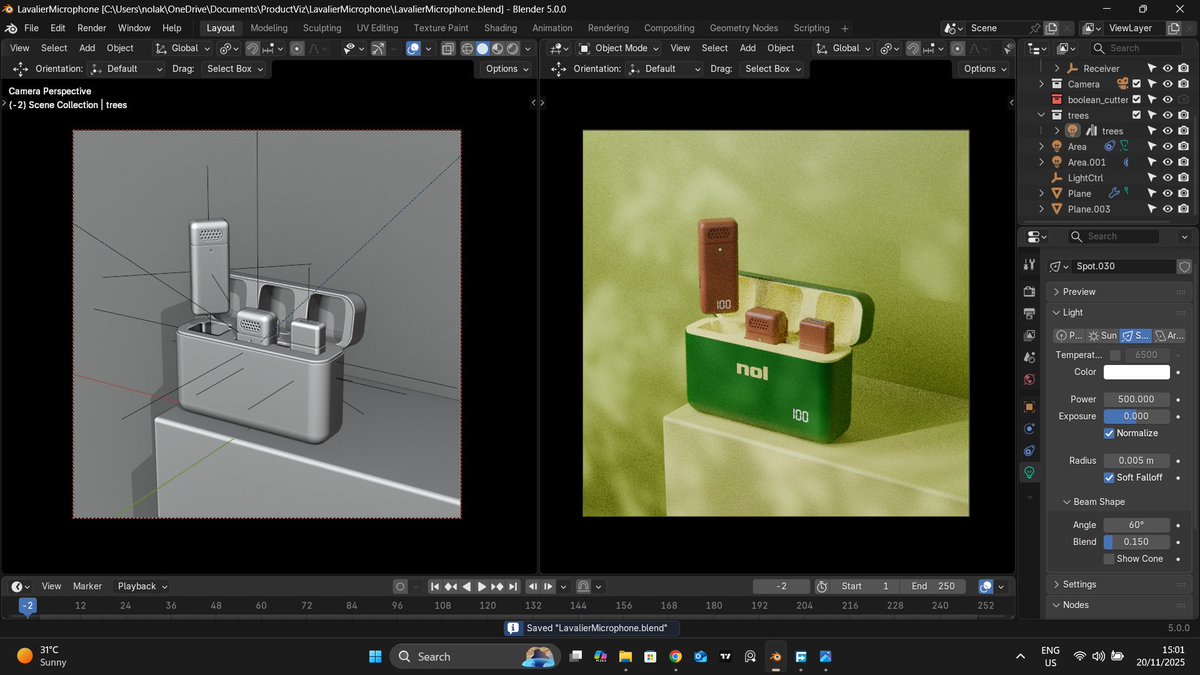Switch to the Shading workspace tab
This screenshot has width=1200, height=675.
click(x=501, y=28)
